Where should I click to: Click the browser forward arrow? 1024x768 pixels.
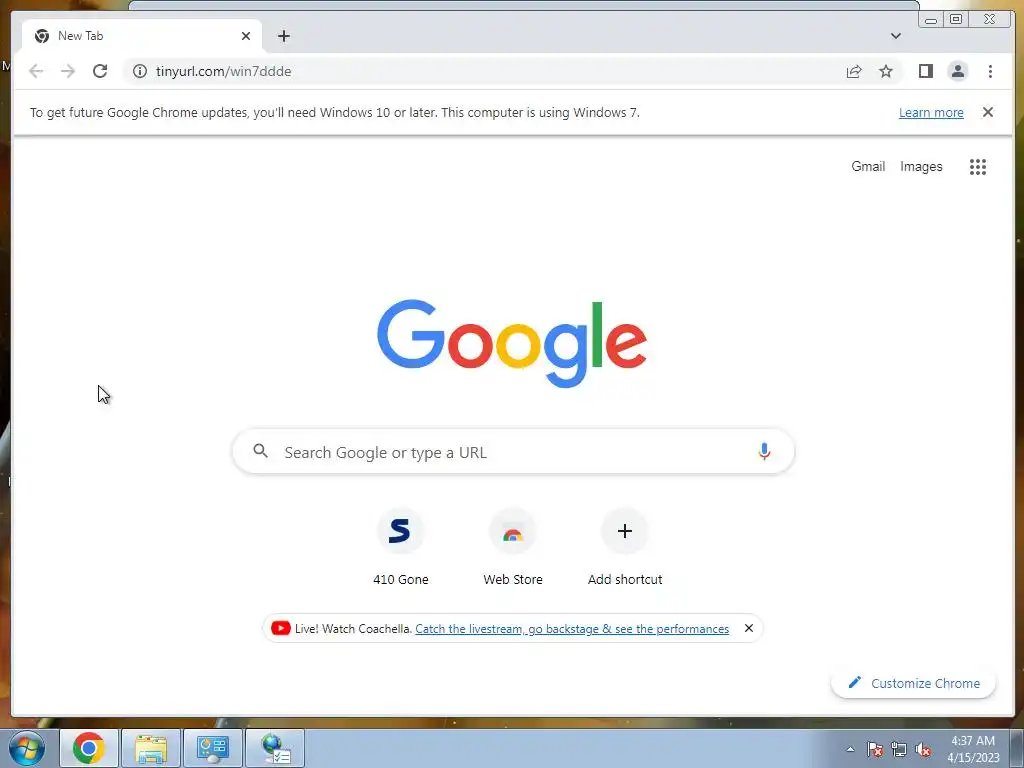pos(68,71)
